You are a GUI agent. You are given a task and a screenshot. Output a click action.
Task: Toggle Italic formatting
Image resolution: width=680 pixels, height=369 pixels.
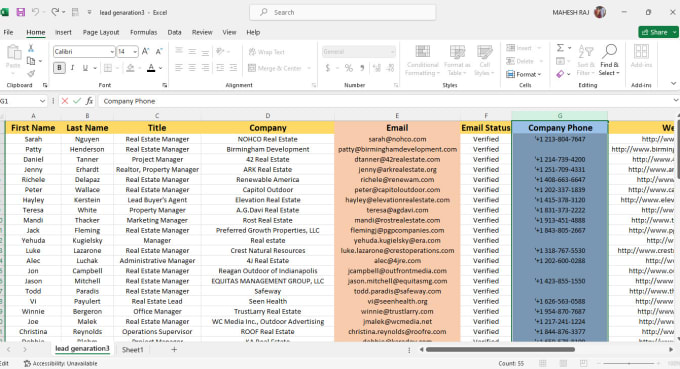pyautogui.click(x=72, y=68)
